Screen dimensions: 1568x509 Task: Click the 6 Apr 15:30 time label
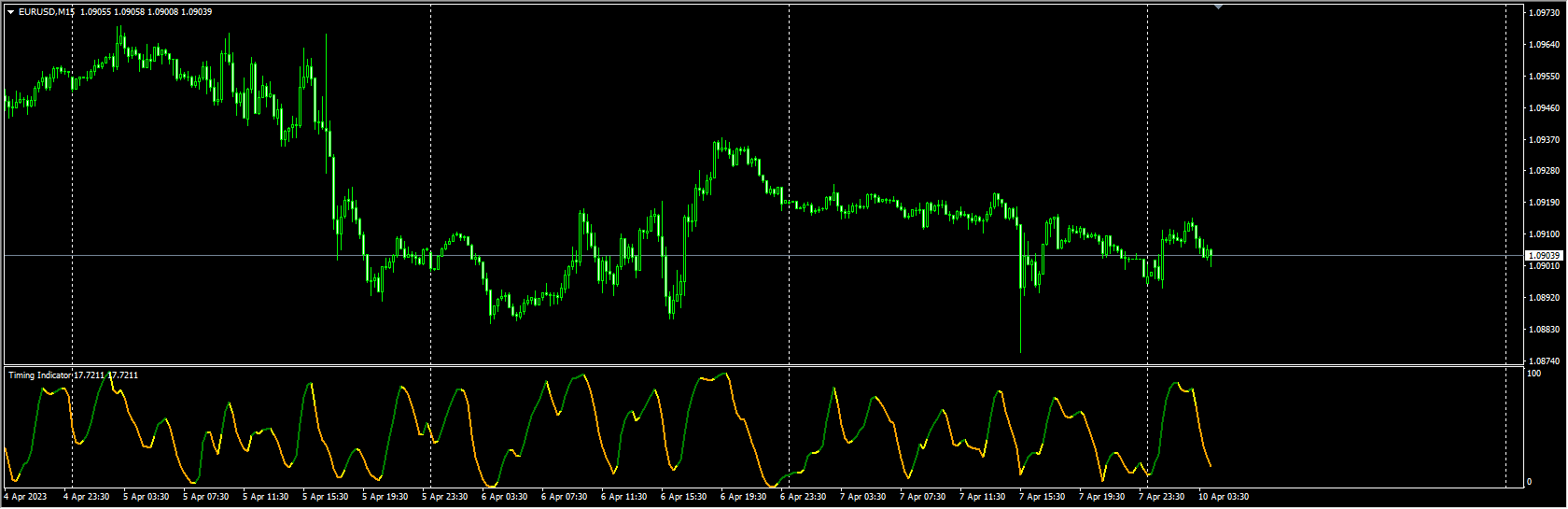(684, 497)
